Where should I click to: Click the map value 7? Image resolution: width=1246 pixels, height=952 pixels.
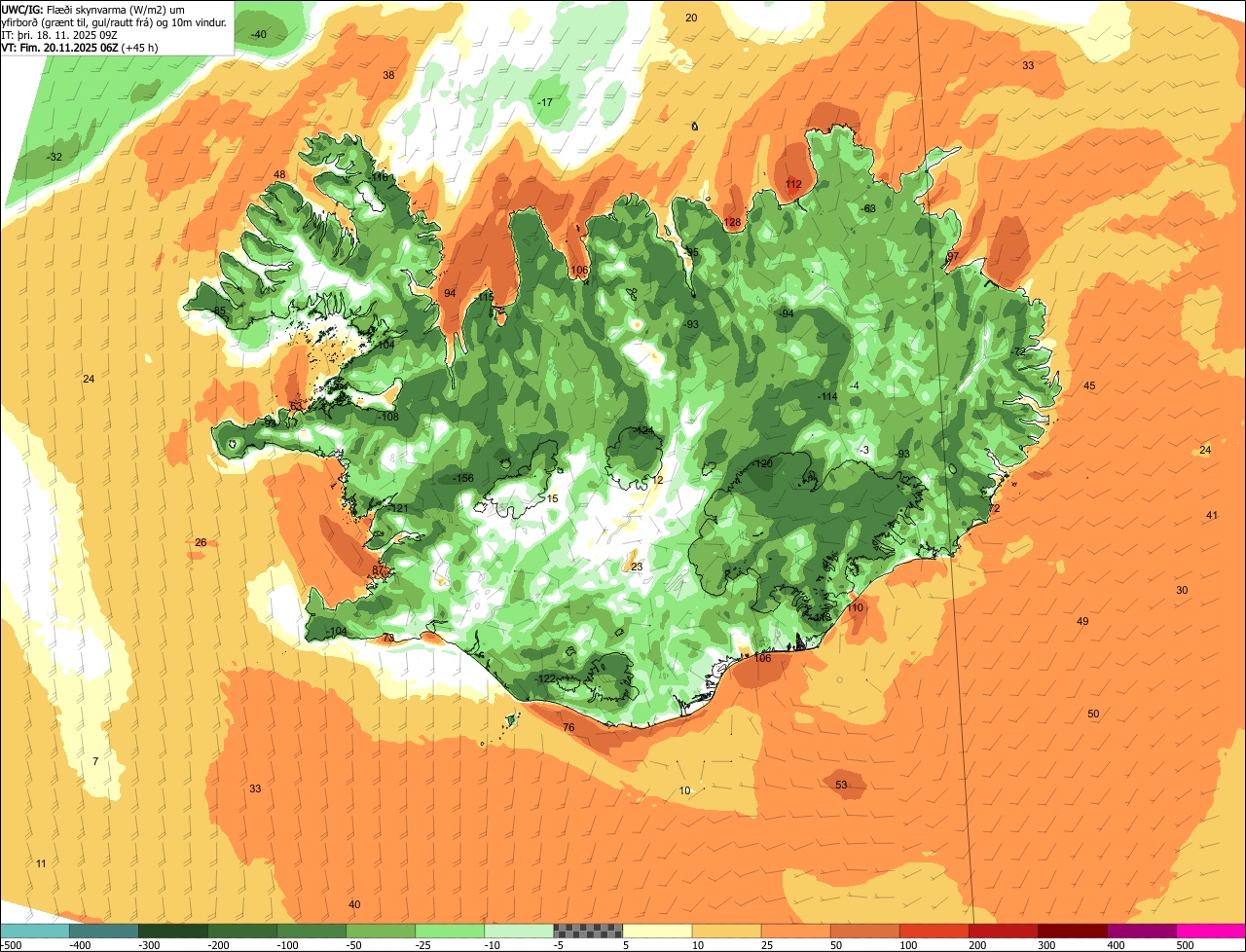[95, 761]
